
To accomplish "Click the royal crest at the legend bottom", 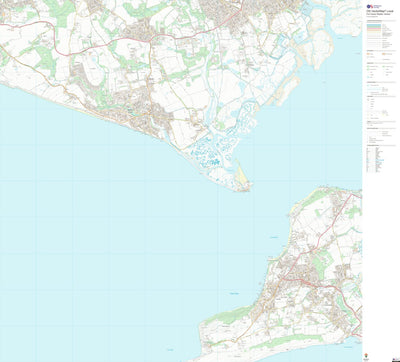I will 366,355.
